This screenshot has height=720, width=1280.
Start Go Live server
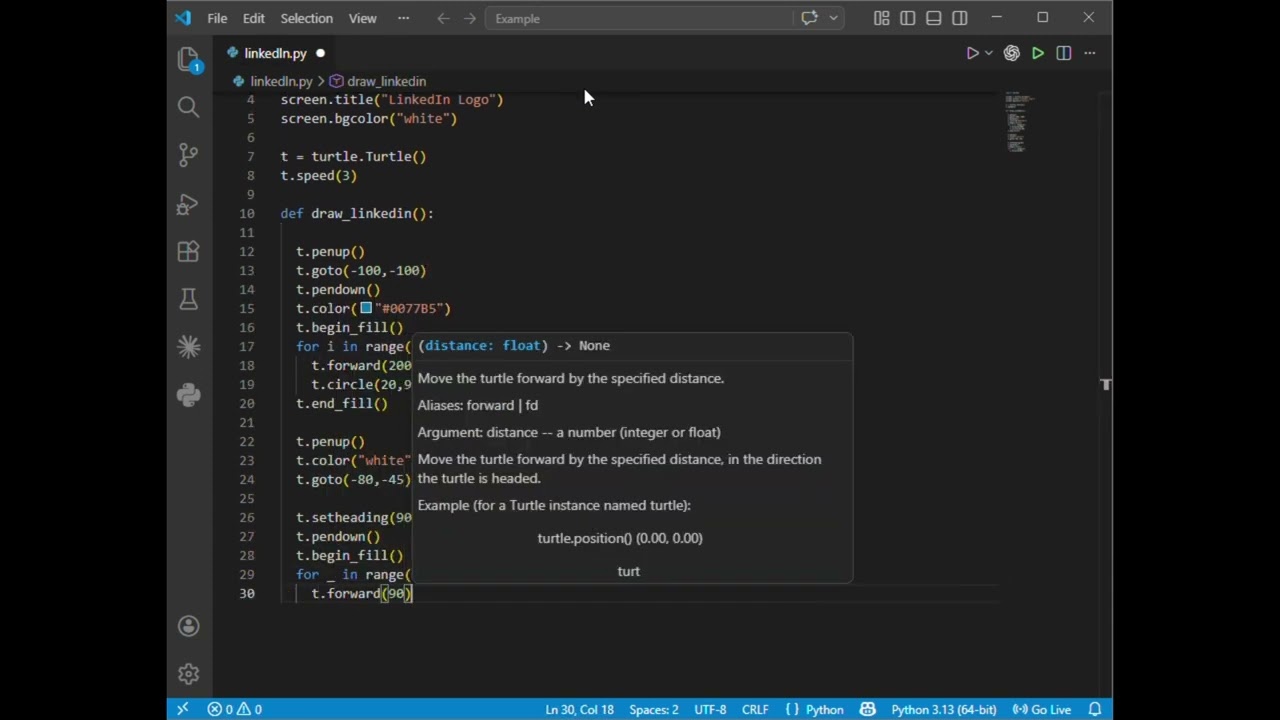pos(1042,709)
